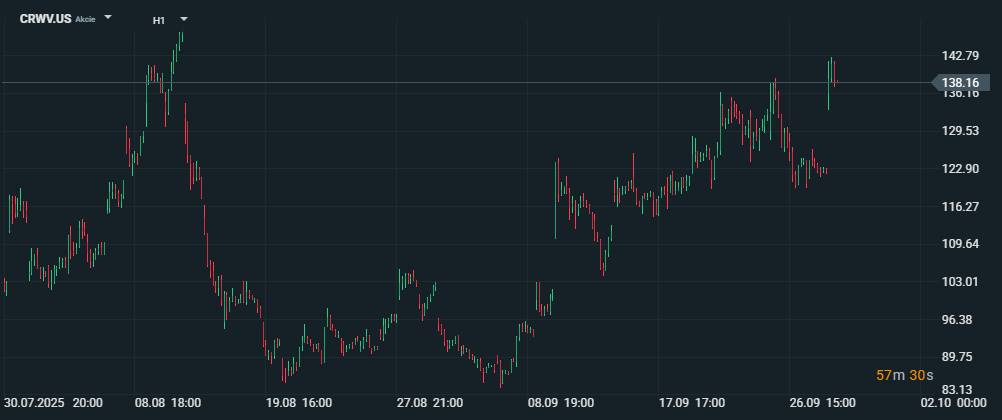Click the 57m 30s candle countdown timer
This screenshot has width=1002, height=420.
904,375
